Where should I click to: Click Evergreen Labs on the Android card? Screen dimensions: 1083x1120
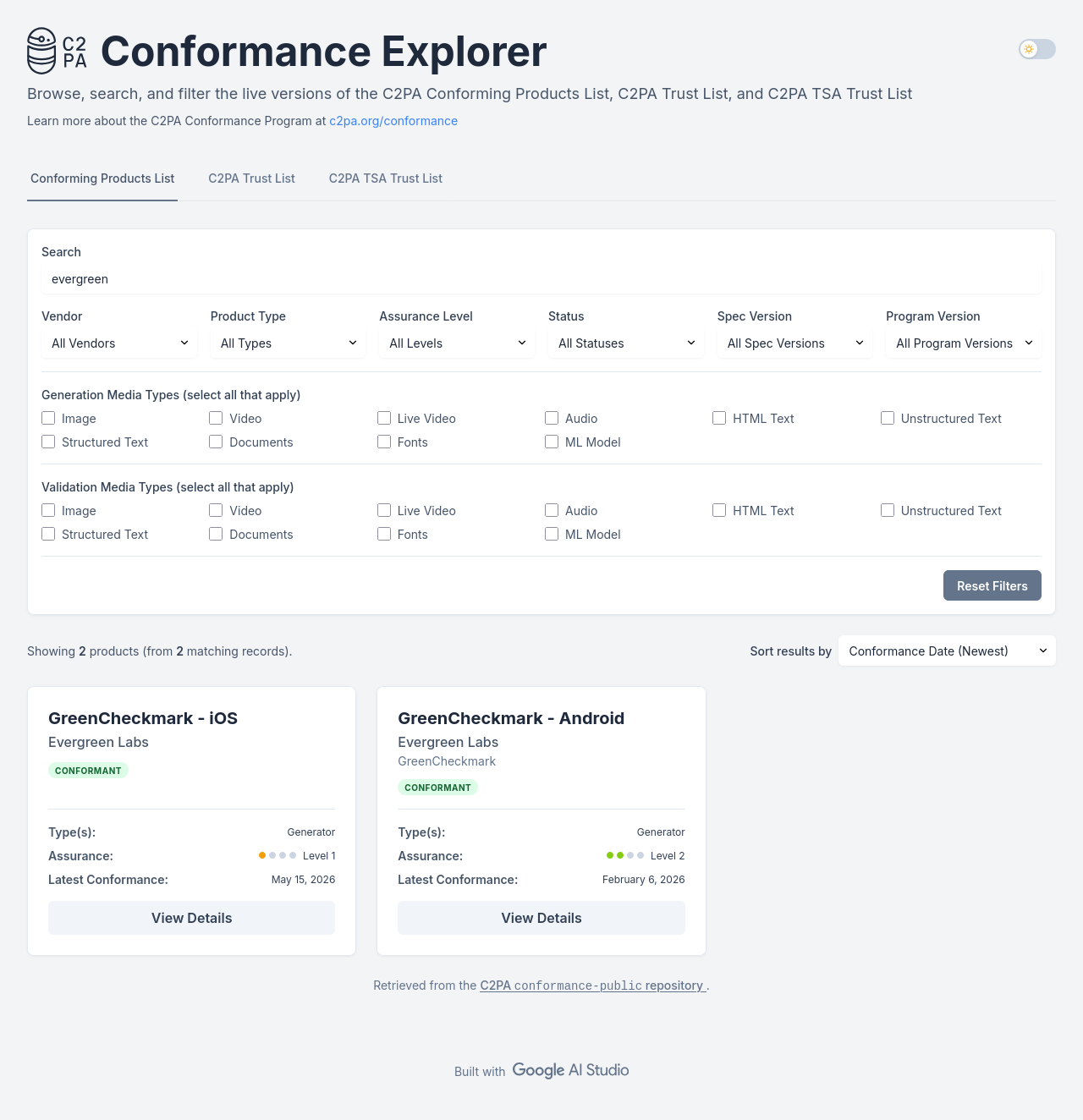tap(448, 742)
